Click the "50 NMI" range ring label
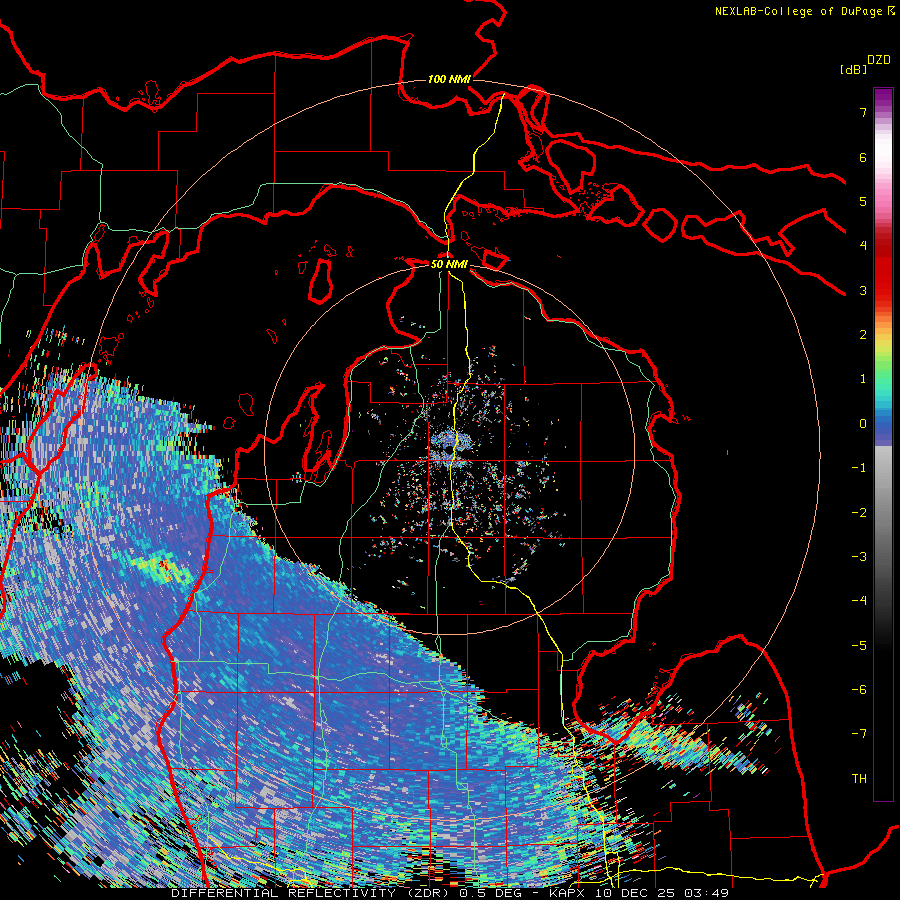 coord(449,265)
